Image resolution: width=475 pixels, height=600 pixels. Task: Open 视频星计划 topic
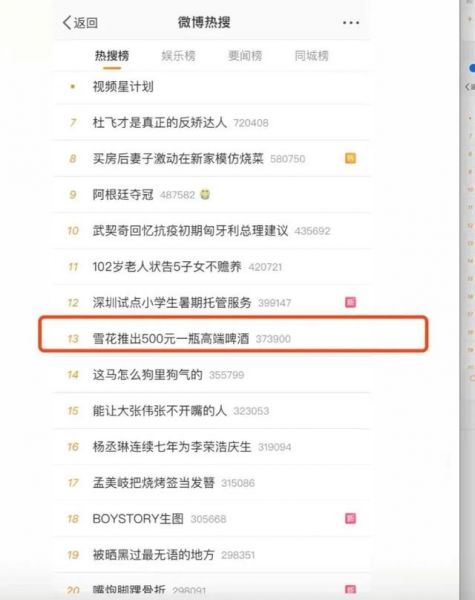pyautogui.click(x=123, y=86)
